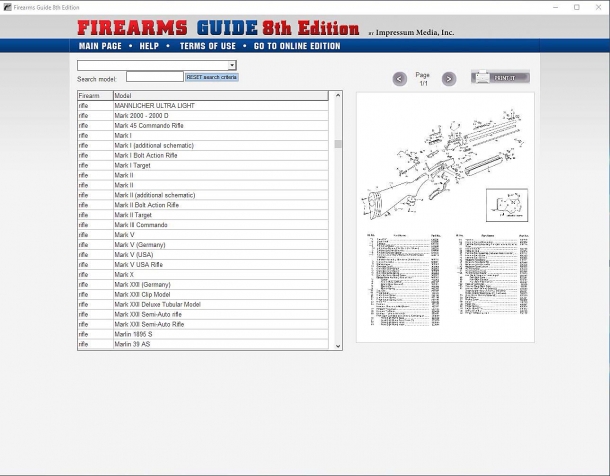Select row 'MANNLICHER ULTRA LIGHT'
This screenshot has height=476, width=610.
[203, 106]
